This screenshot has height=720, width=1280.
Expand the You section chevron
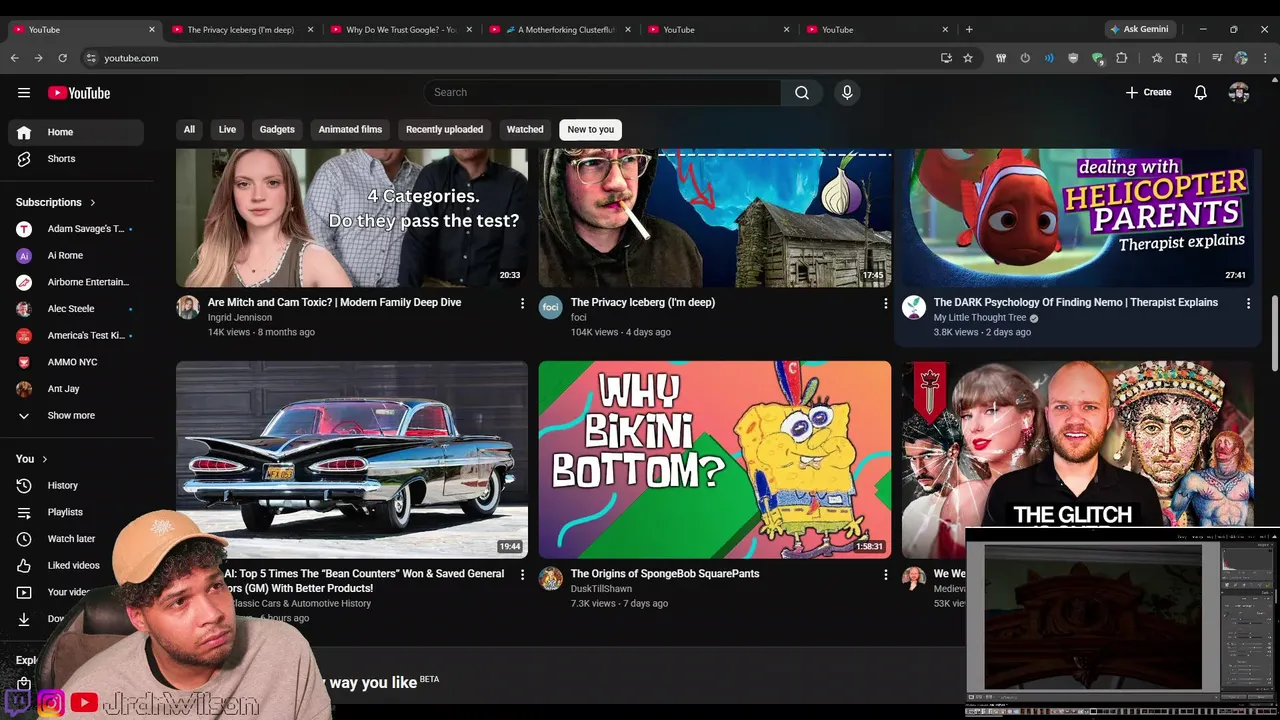coord(44,459)
